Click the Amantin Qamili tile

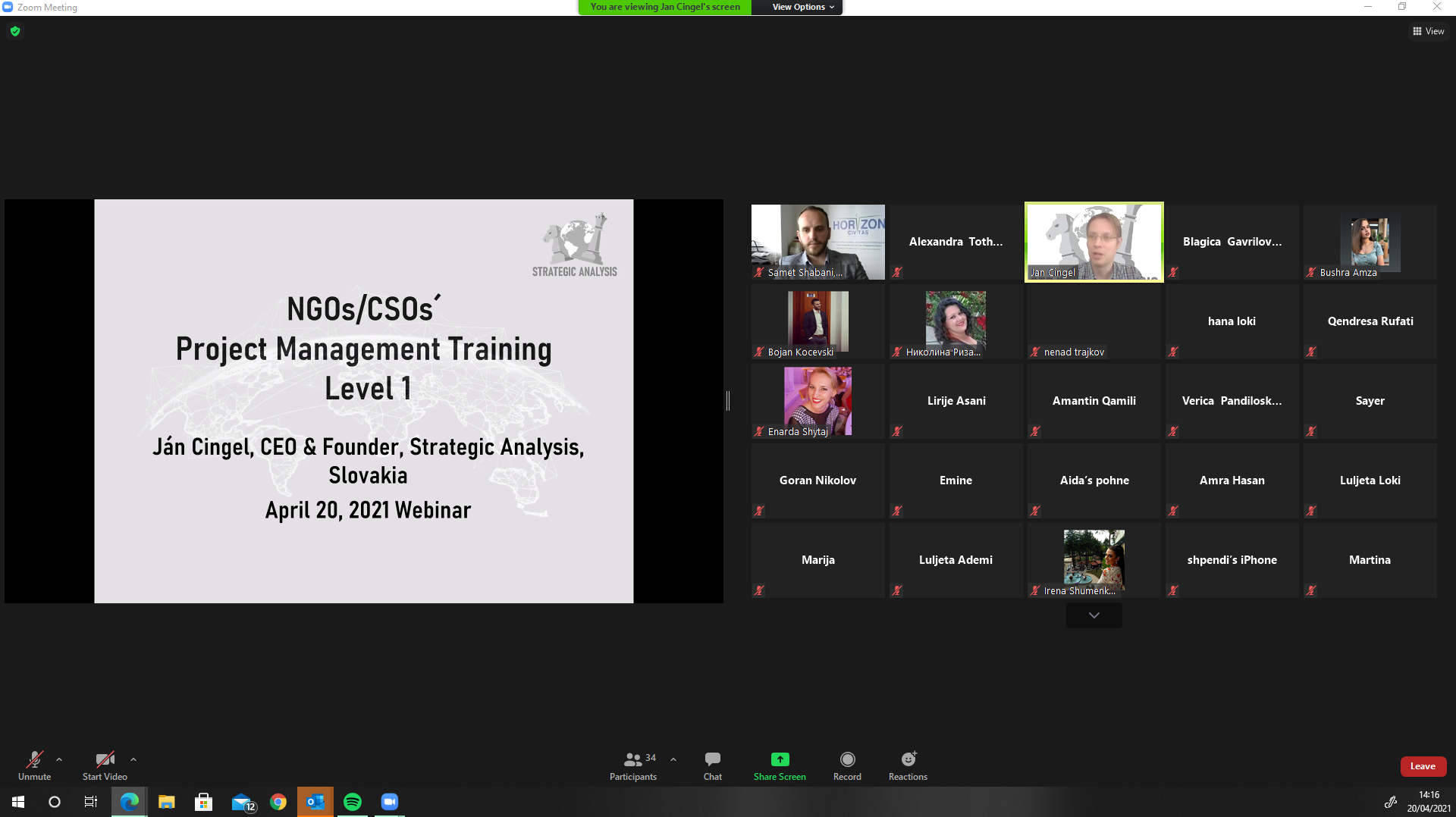1094,401
